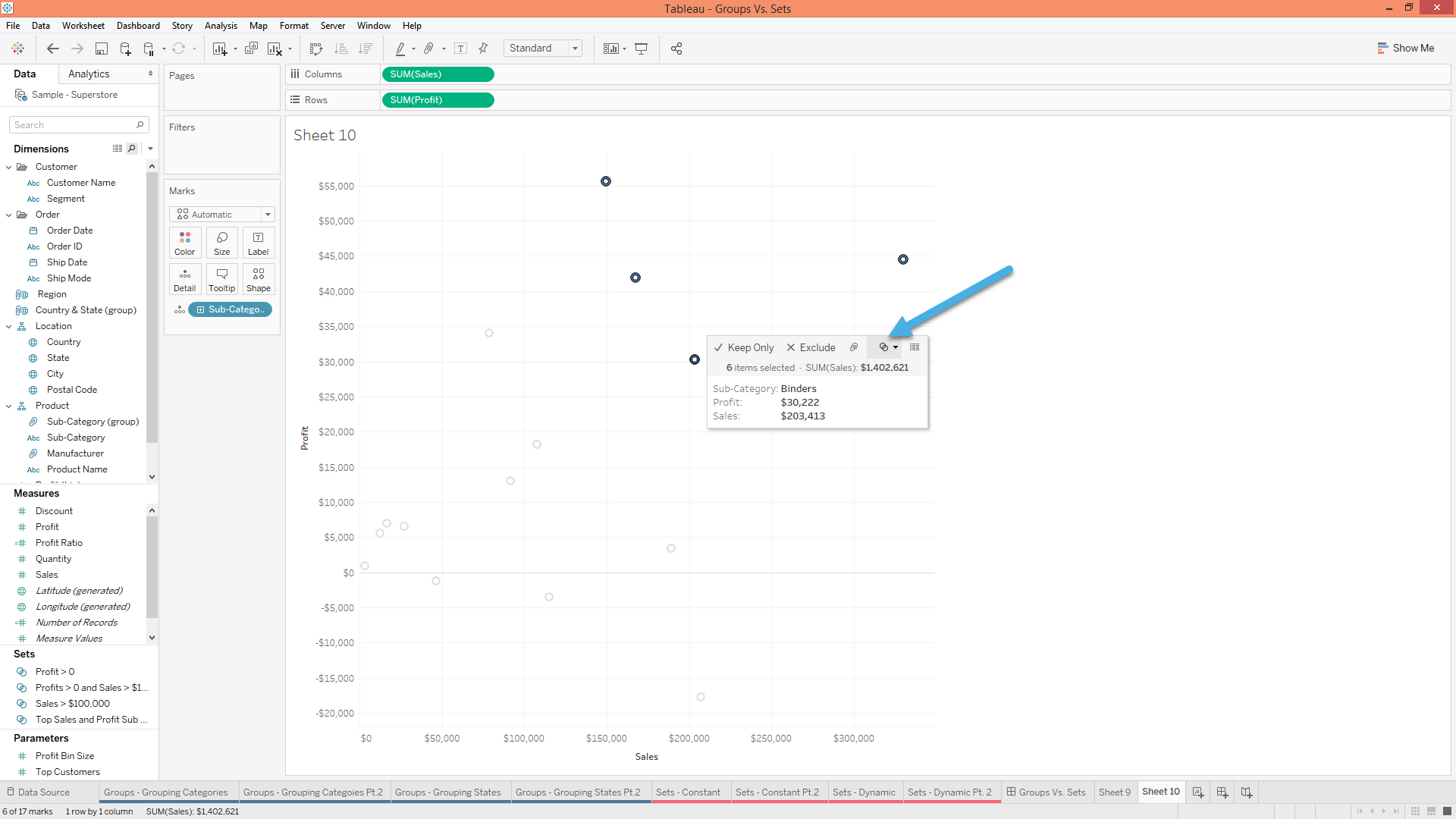Click the $55,000 profit scatter mark
The width and height of the screenshot is (1456, 819).
[606, 181]
